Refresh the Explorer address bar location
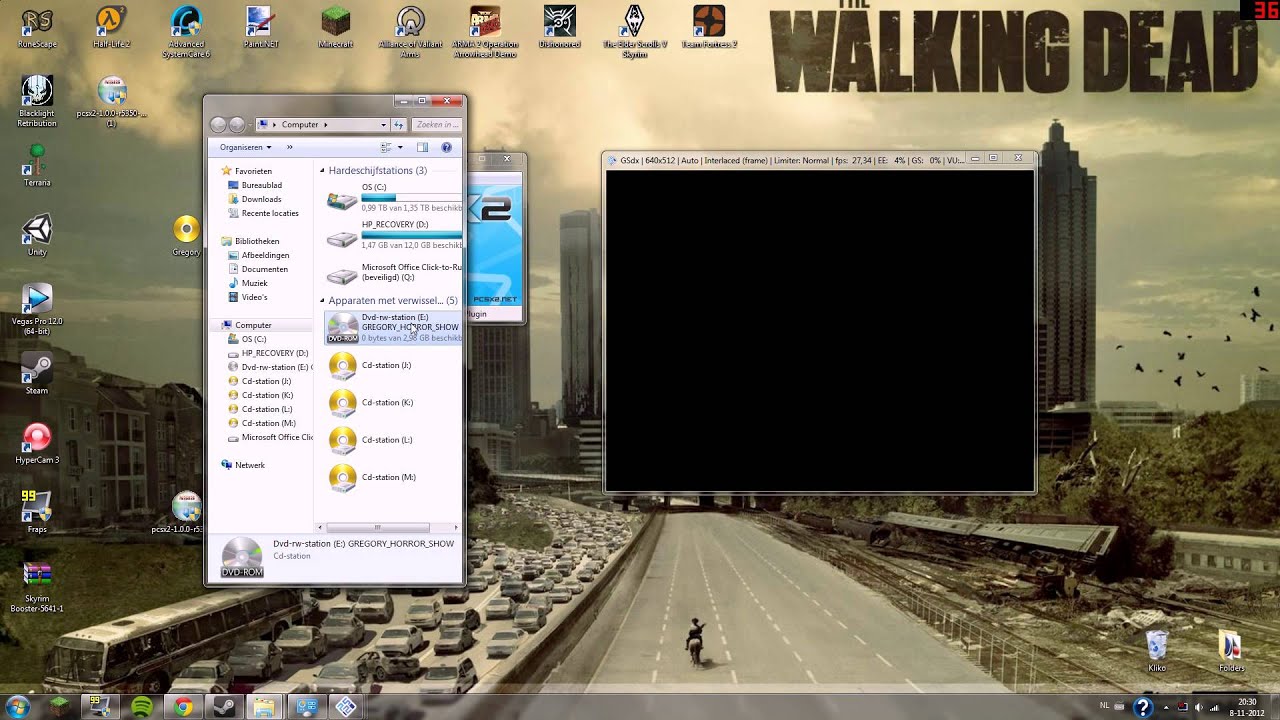Viewport: 1280px width, 720px height. point(398,125)
